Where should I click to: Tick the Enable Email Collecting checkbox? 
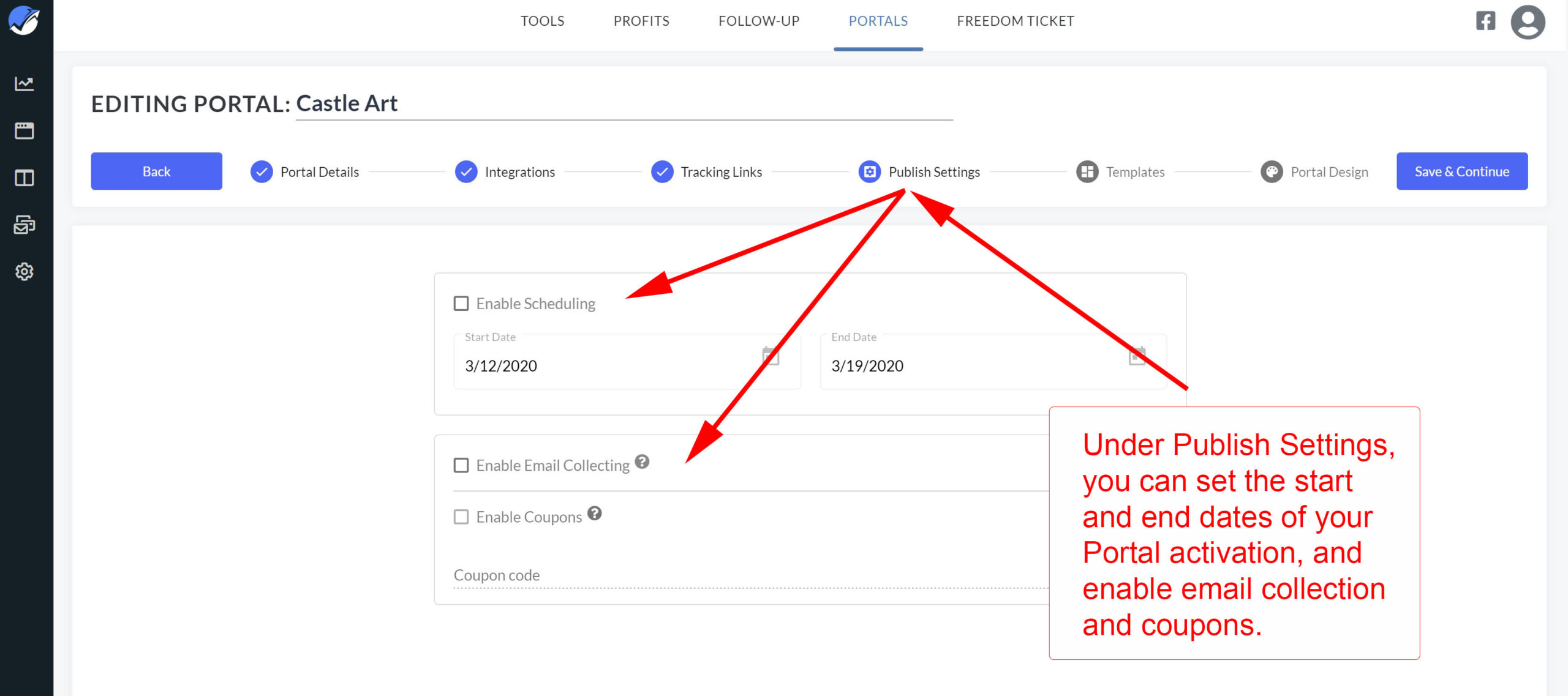tap(461, 465)
